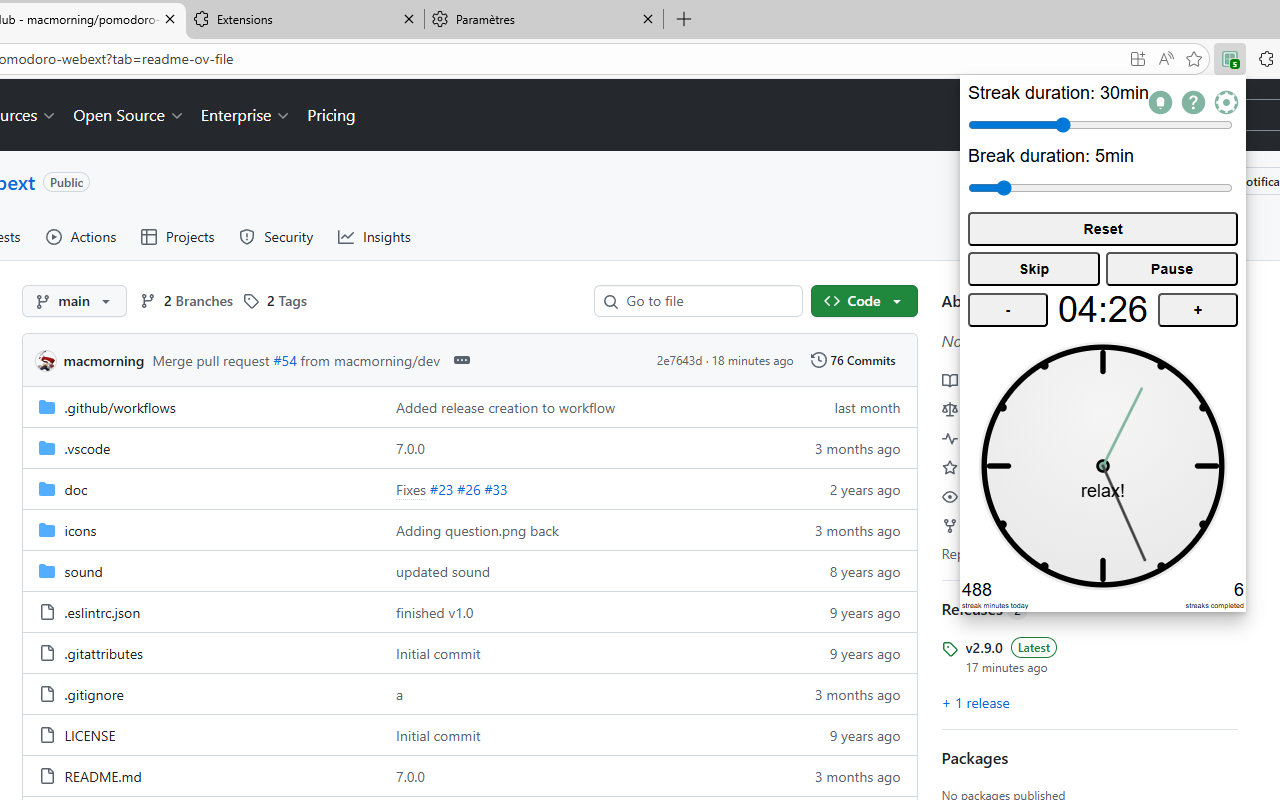Open the main branch dropdown
The width and height of the screenshot is (1280, 800).
click(75, 301)
